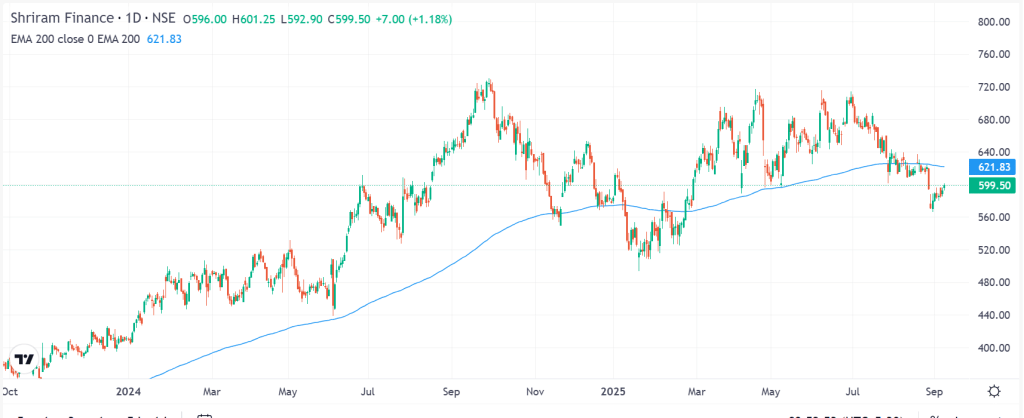Click the 440.00 price scale label
The height and width of the screenshot is (418, 1024).
pos(995,315)
